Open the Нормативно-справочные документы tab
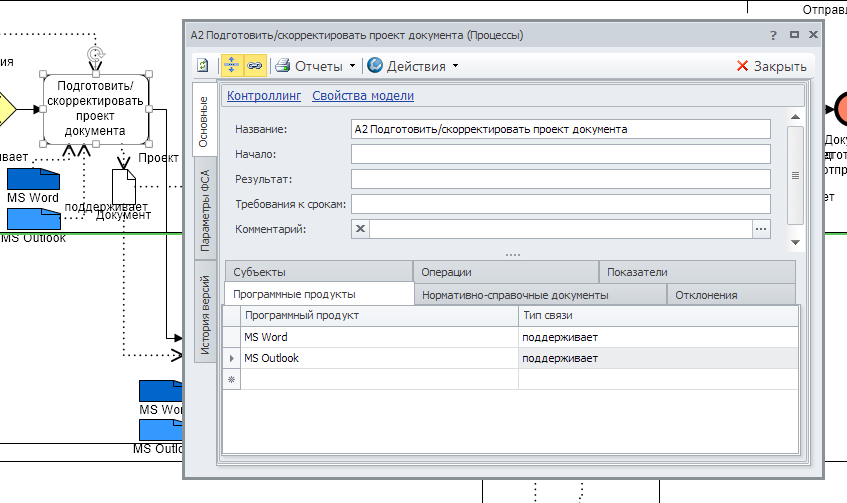This screenshot has width=847, height=503. pos(515,295)
